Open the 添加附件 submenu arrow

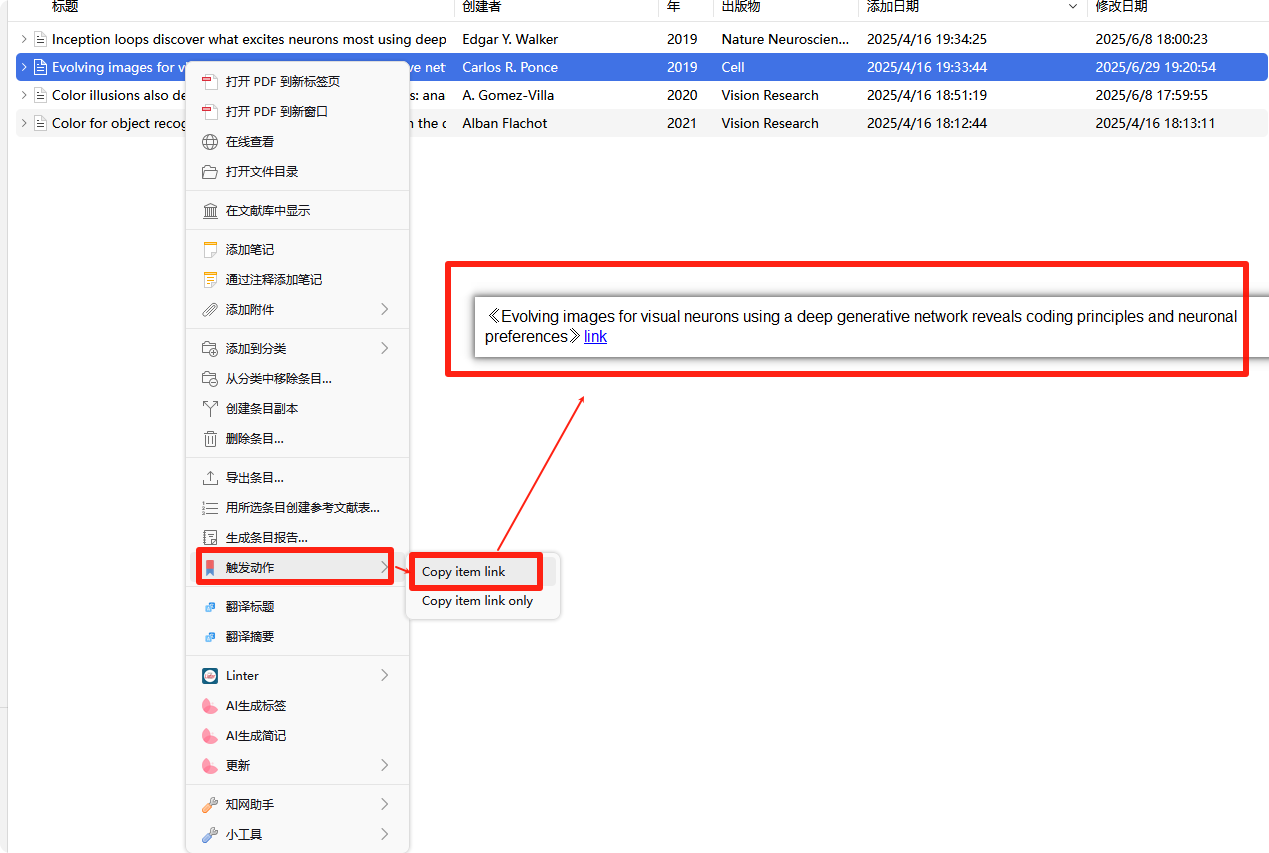[385, 310]
